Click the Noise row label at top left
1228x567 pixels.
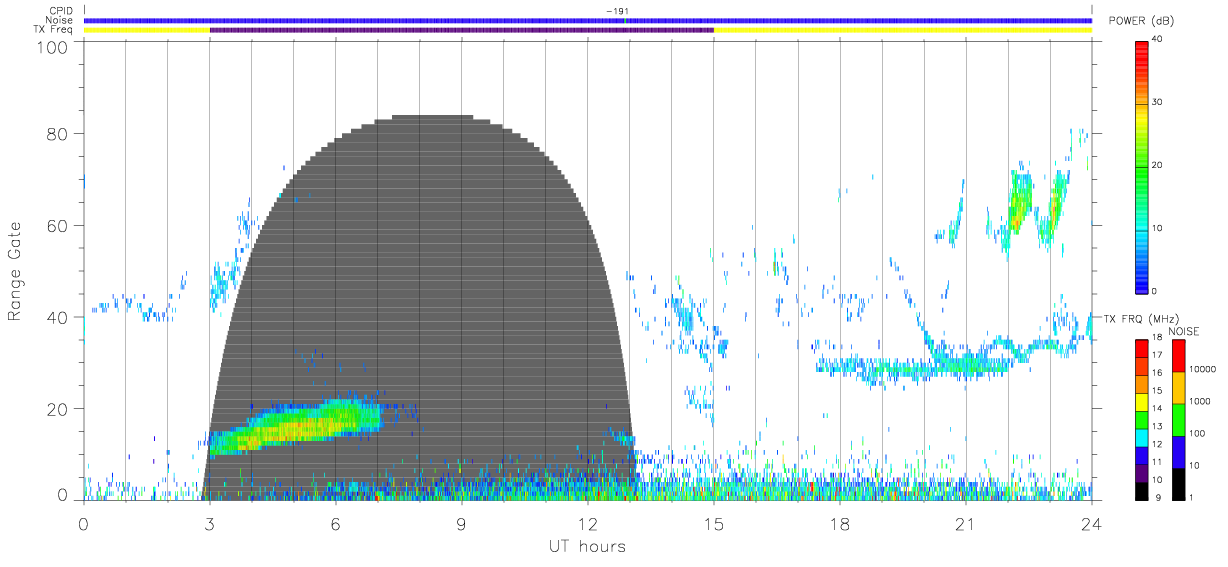[x=59, y=20]
